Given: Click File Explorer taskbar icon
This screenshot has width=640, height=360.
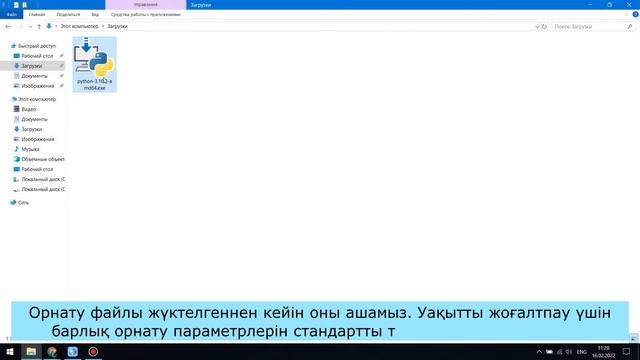Looking at the screenshot, I should tap(31, 351).
